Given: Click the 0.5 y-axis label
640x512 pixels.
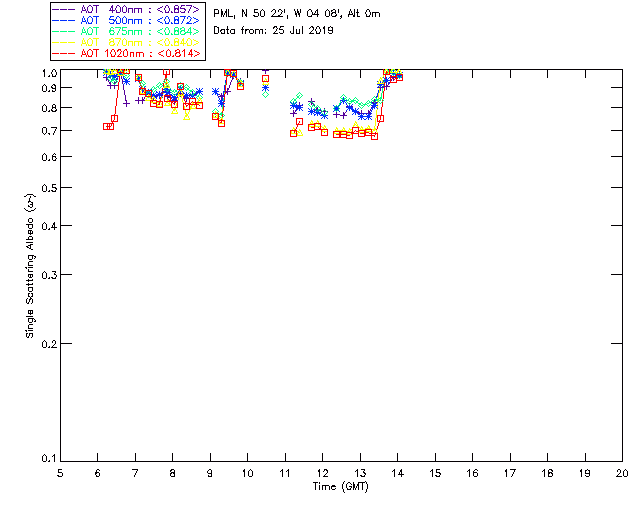Looking at the screenshot, I should [x=49, y=188].
